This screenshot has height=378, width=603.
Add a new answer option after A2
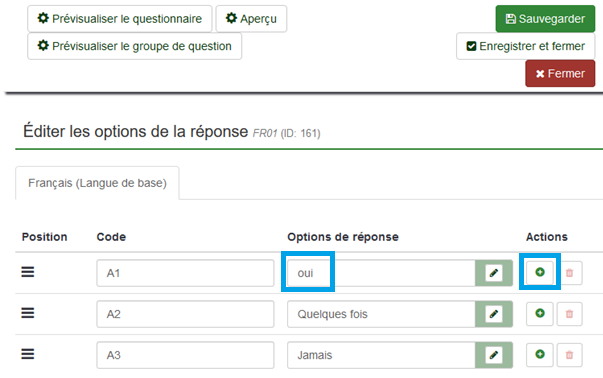540,314
